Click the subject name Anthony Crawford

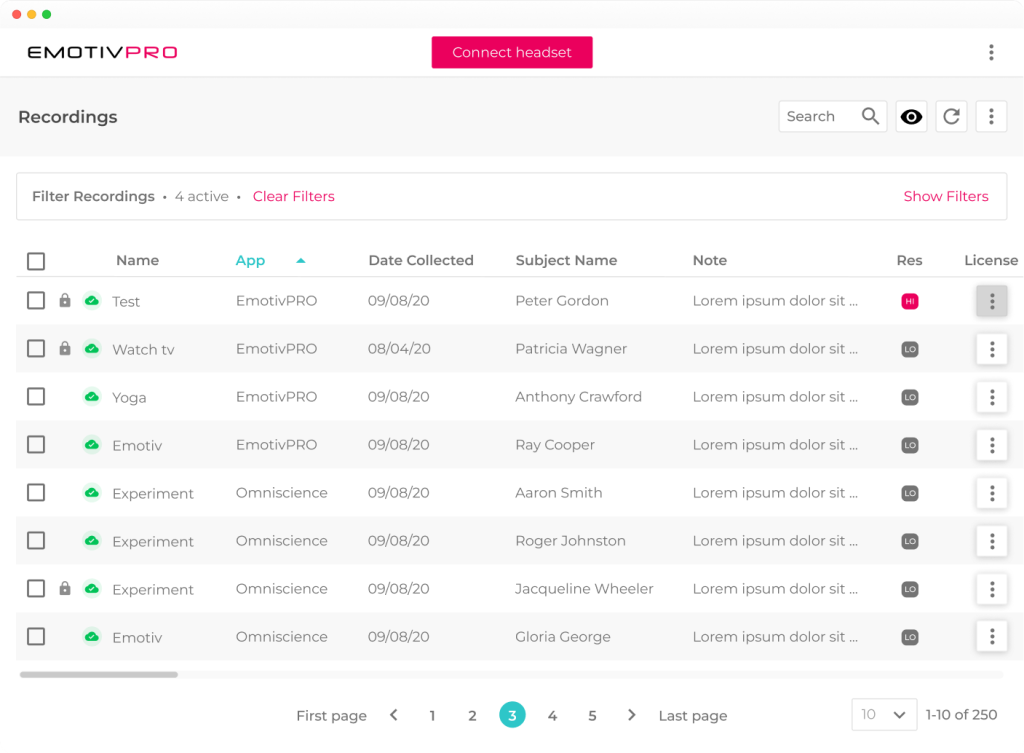578,397
